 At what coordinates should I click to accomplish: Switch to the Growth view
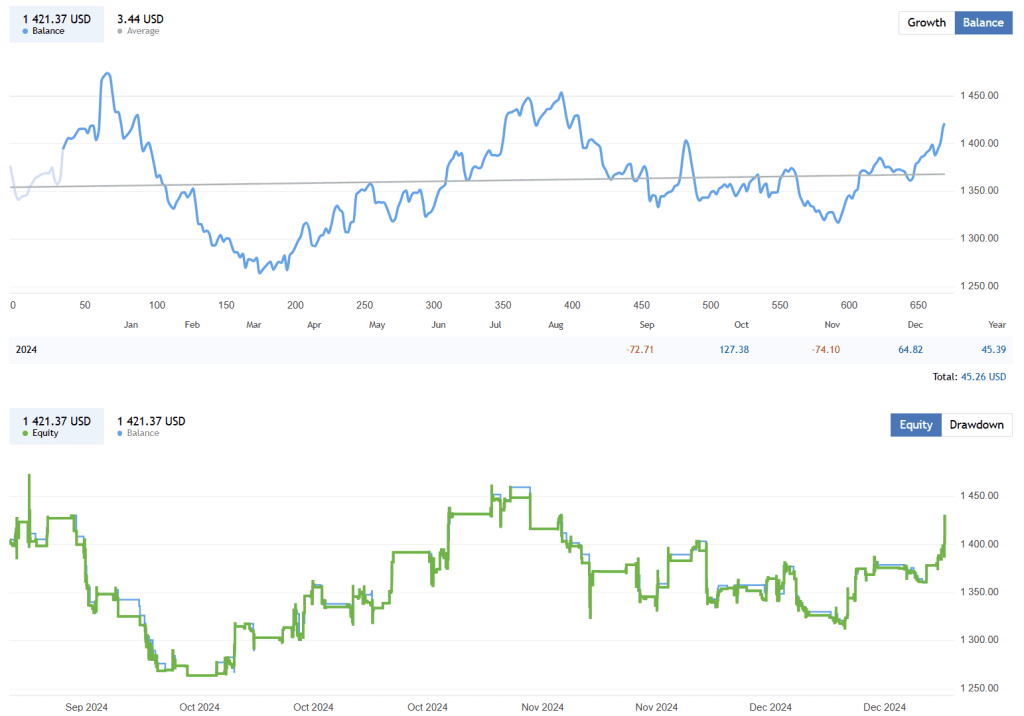point(926,22)
